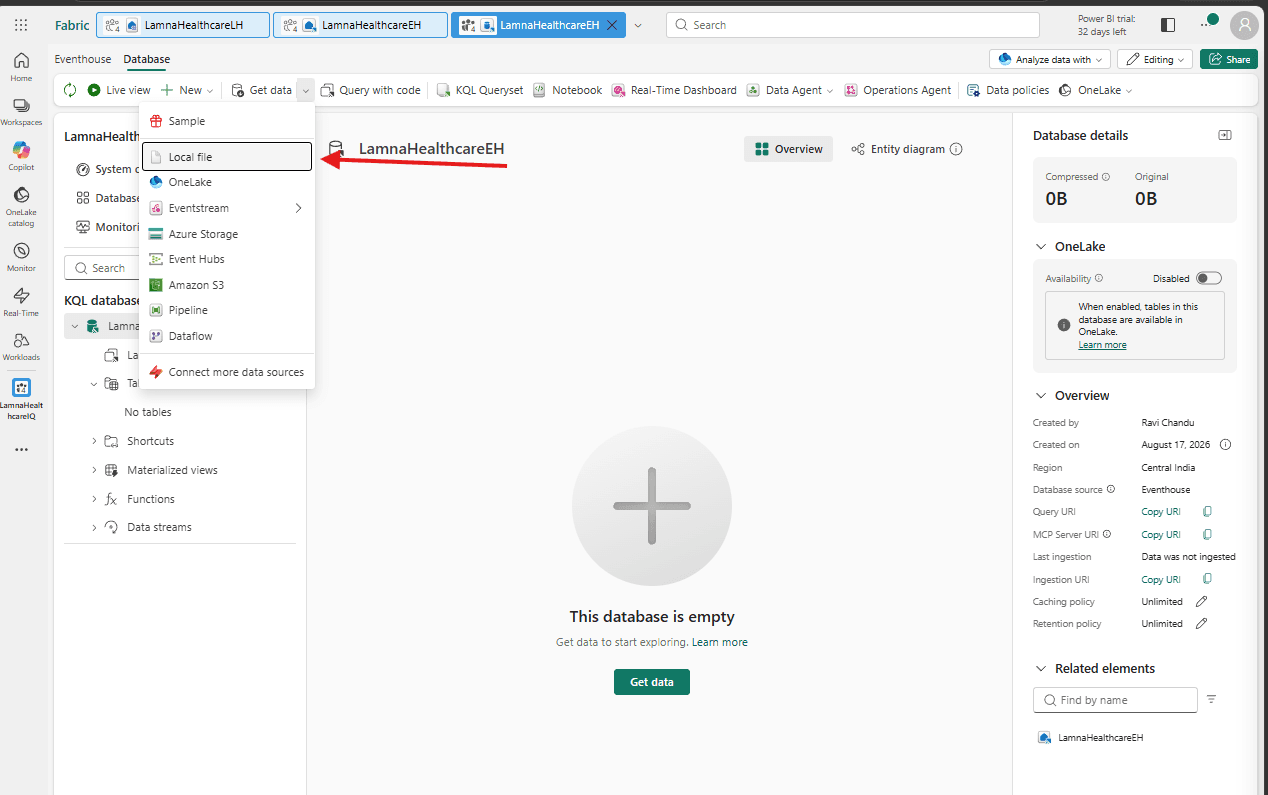Collapse the Get data dropdown arrow

[305, 90]
